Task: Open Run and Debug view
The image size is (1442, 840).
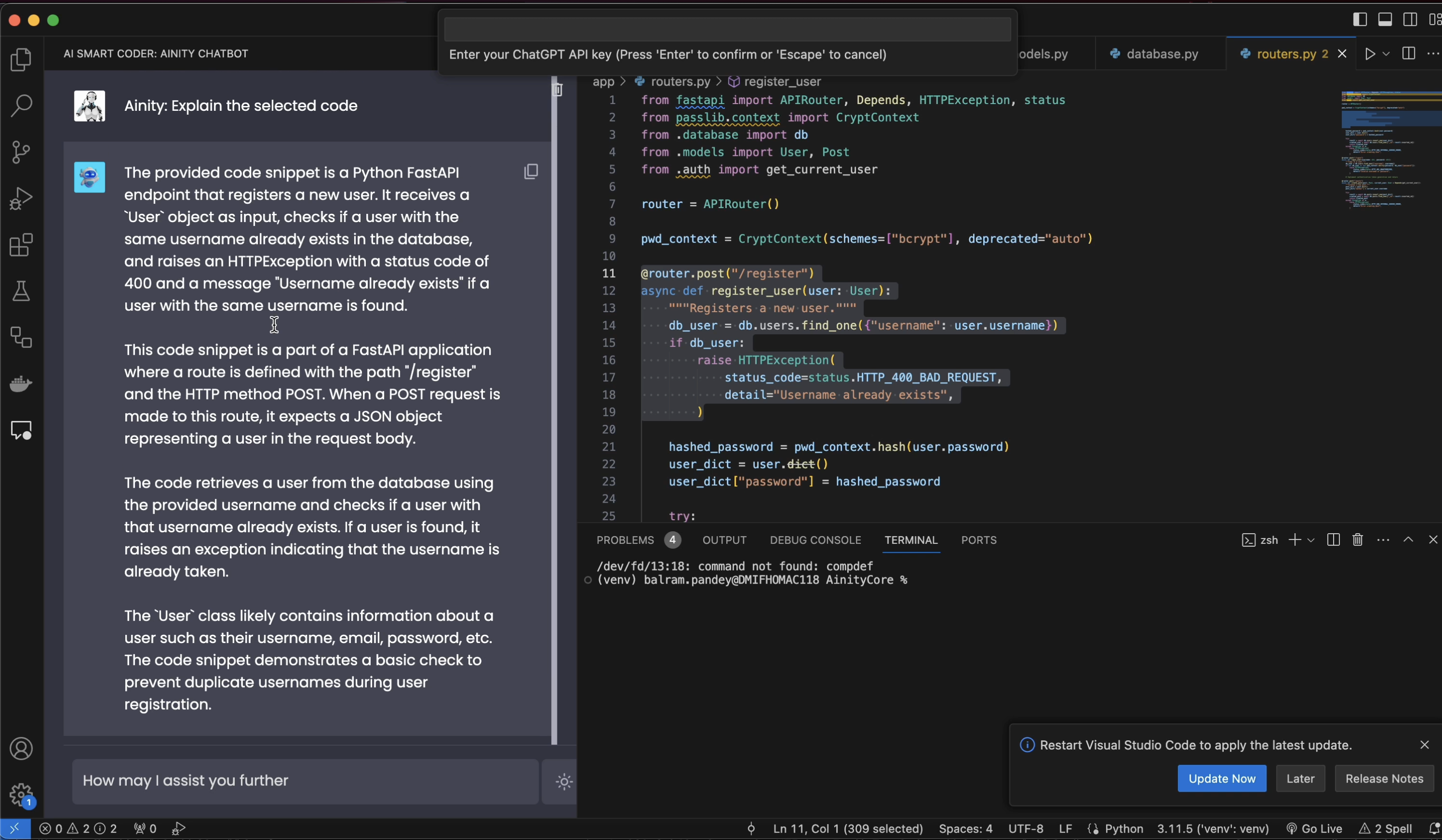Action: (21, 198)
